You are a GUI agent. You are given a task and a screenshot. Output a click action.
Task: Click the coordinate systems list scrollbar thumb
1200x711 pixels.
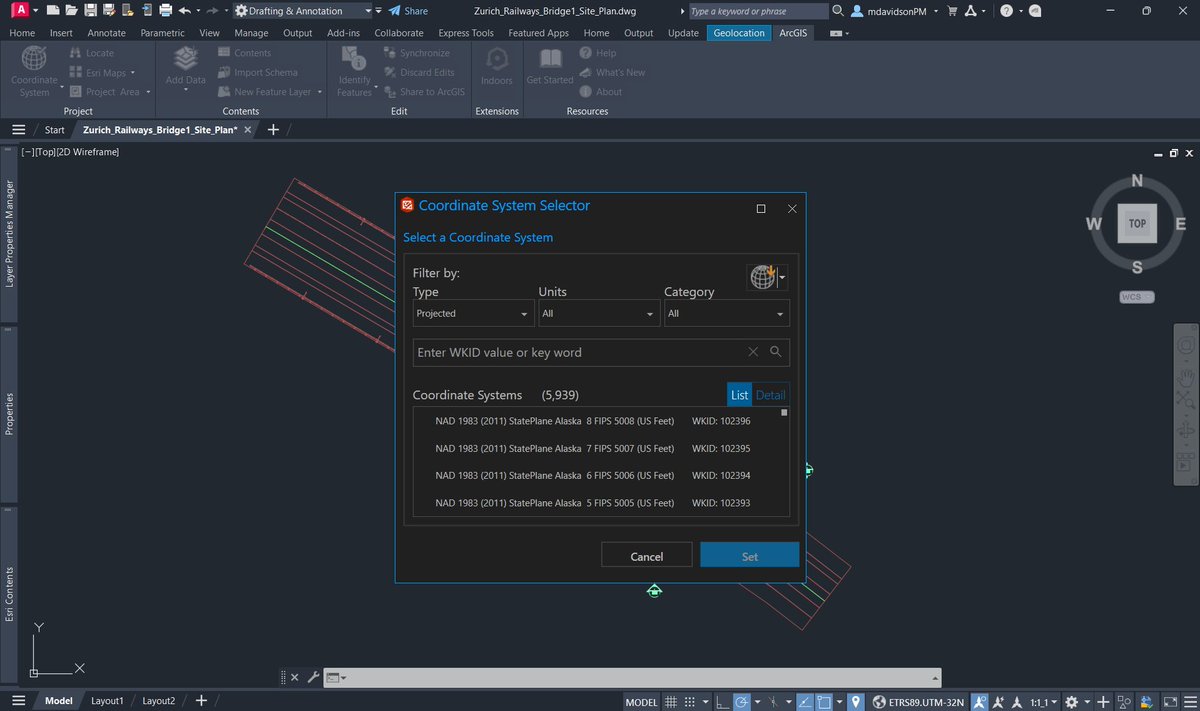(784, 412)
